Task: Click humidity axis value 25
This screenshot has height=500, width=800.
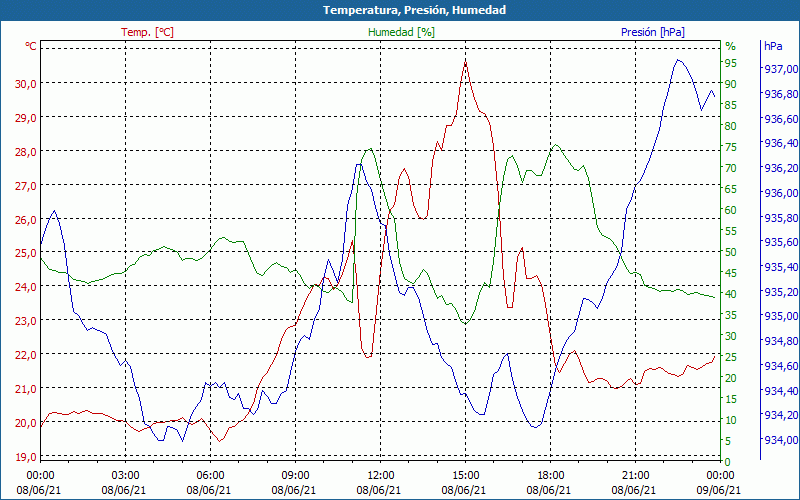Action: coord(731,357)
